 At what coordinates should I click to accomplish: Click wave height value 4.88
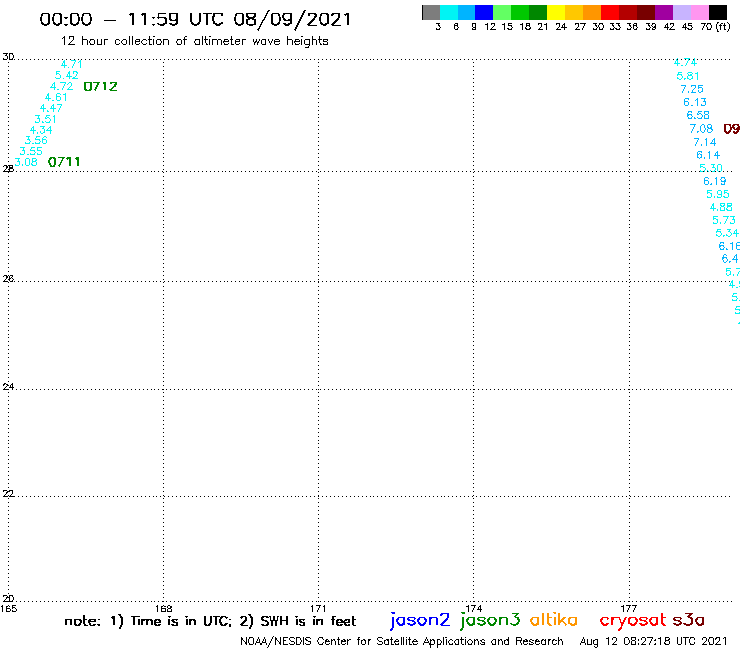tap(721, 207)
